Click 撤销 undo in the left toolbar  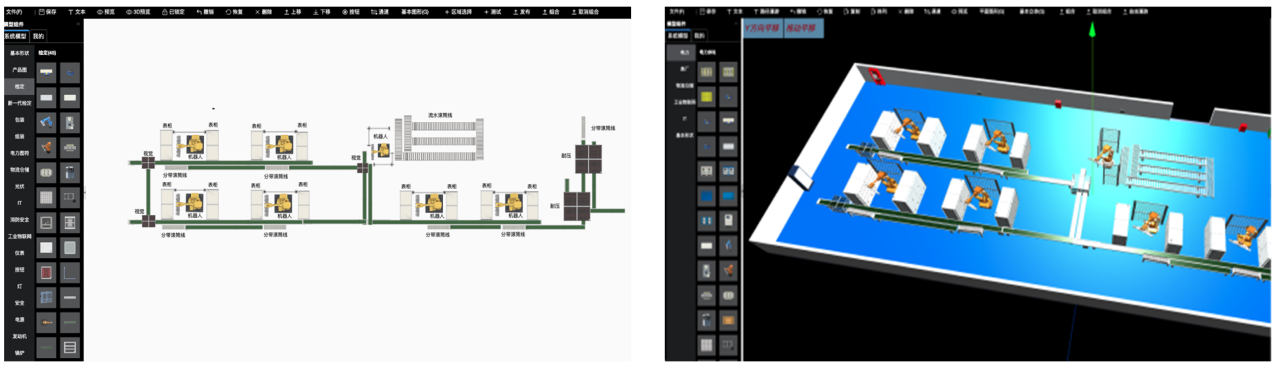click(205, 12)
